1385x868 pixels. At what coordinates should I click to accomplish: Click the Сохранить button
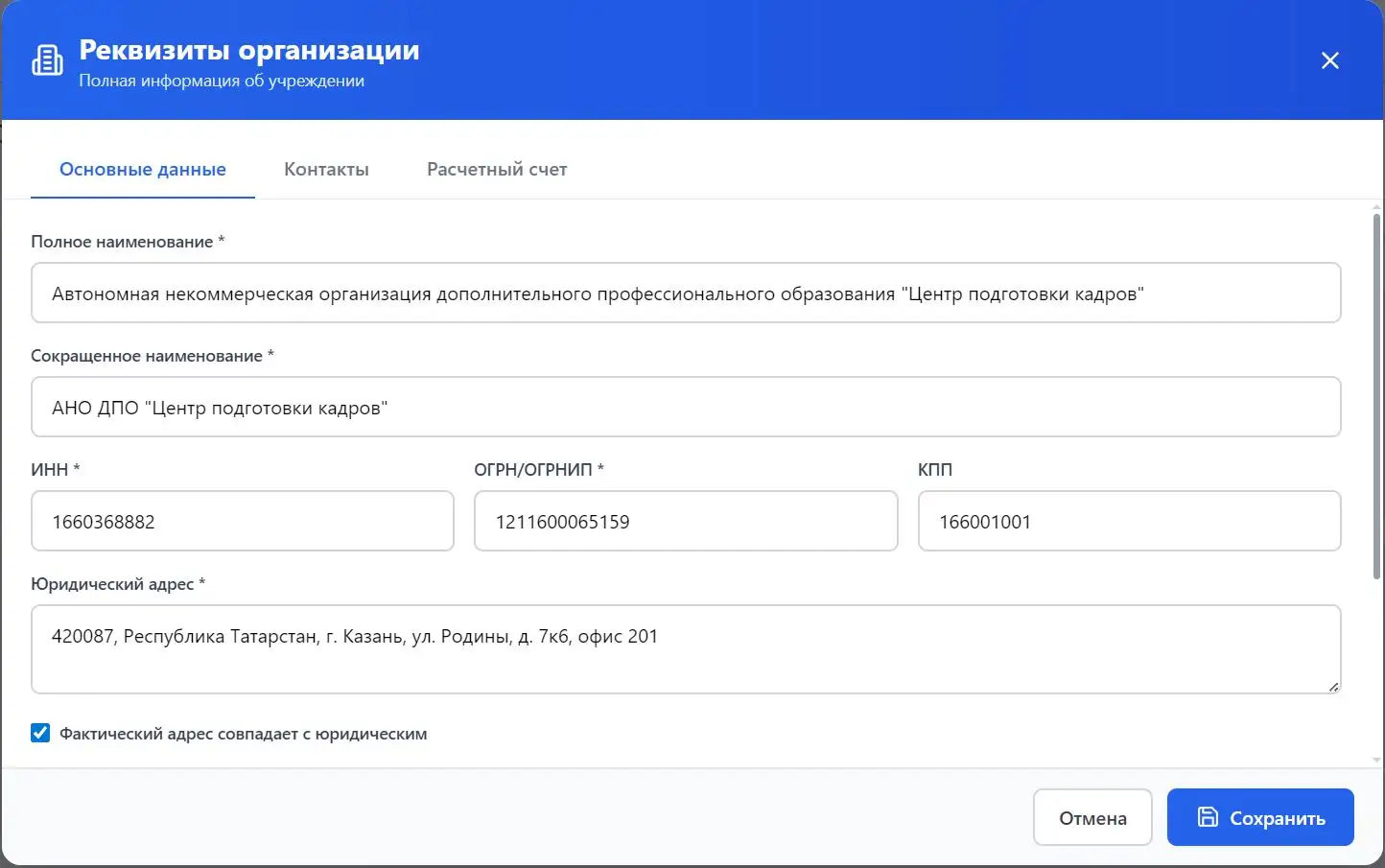pos(1260,817)
